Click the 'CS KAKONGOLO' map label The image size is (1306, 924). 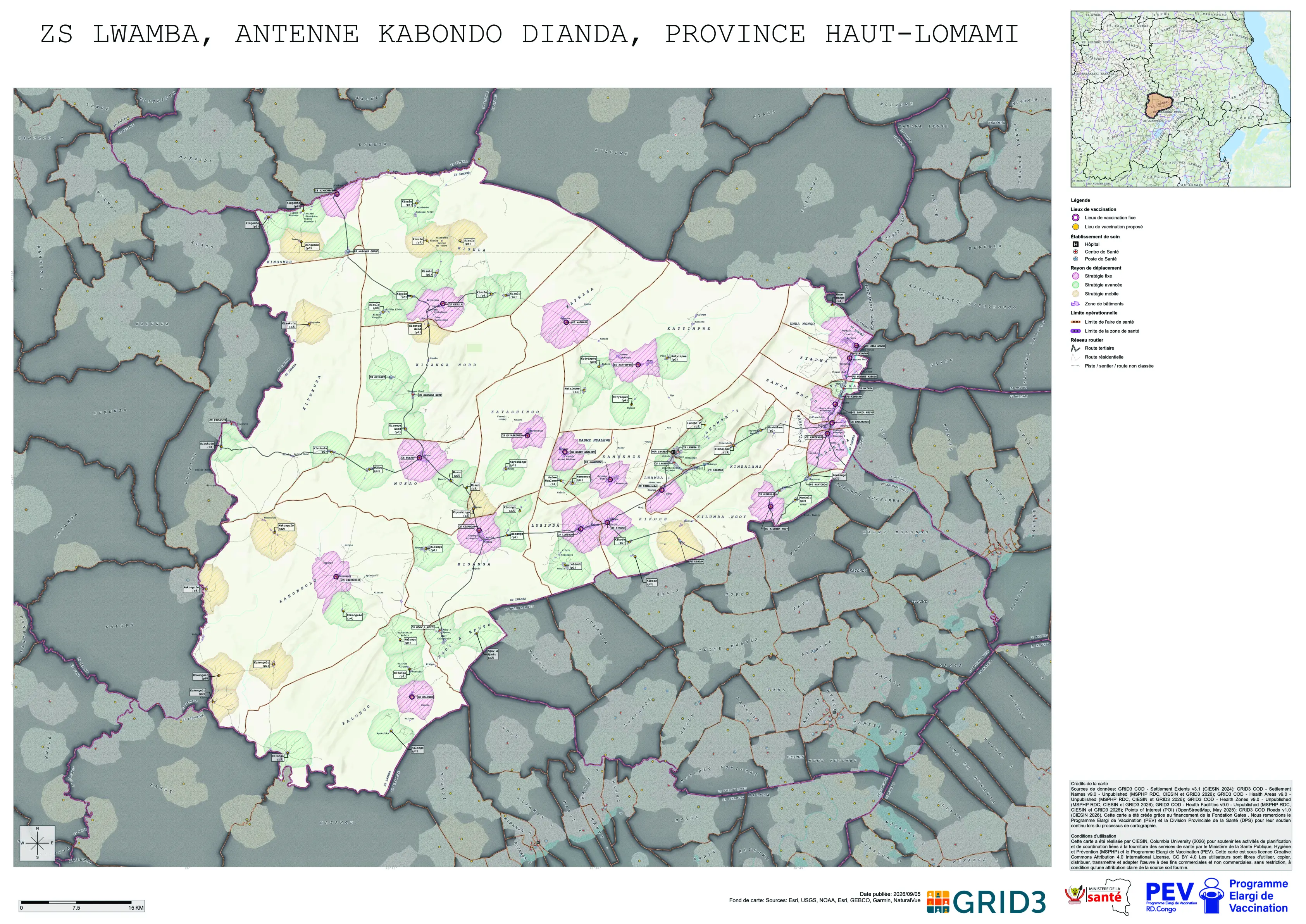(x=350, y=580)
